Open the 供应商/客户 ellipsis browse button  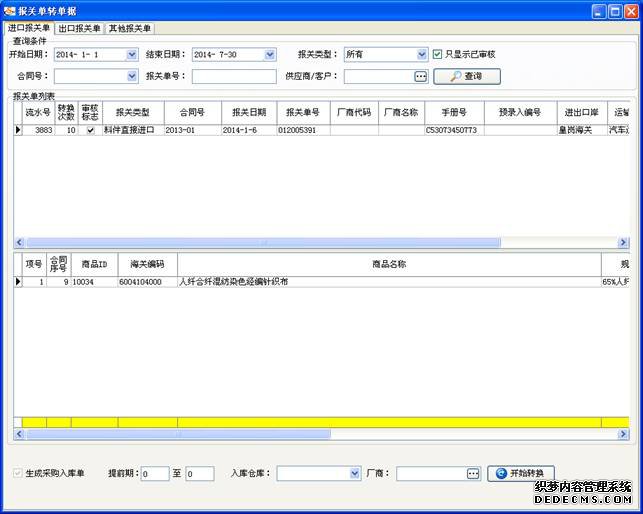pos(421,76)
